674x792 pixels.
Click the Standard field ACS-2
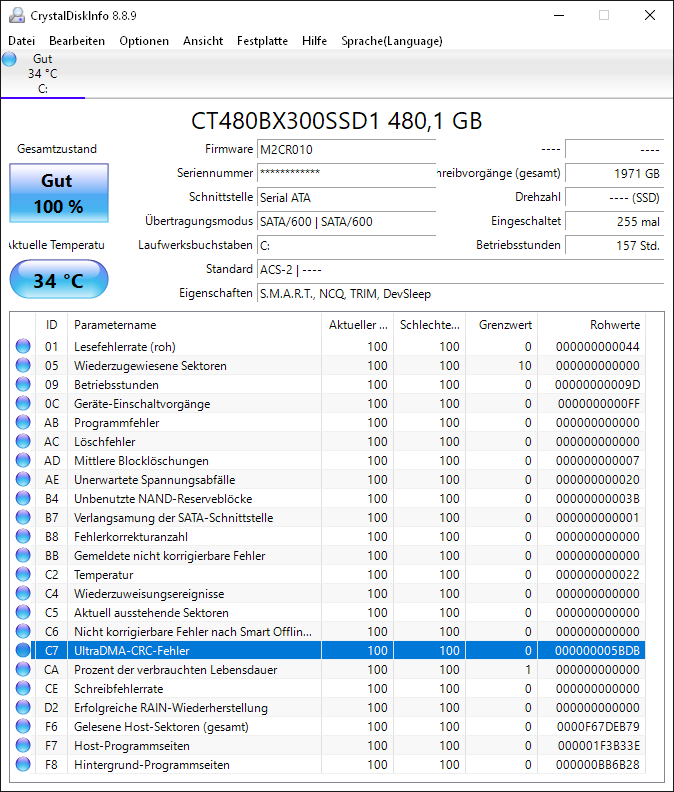(460, 270)
